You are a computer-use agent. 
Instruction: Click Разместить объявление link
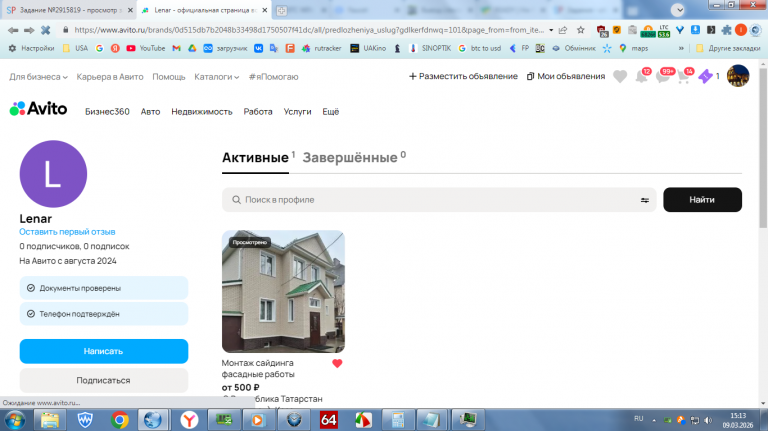pyautogui.click(x=463, y=76)
